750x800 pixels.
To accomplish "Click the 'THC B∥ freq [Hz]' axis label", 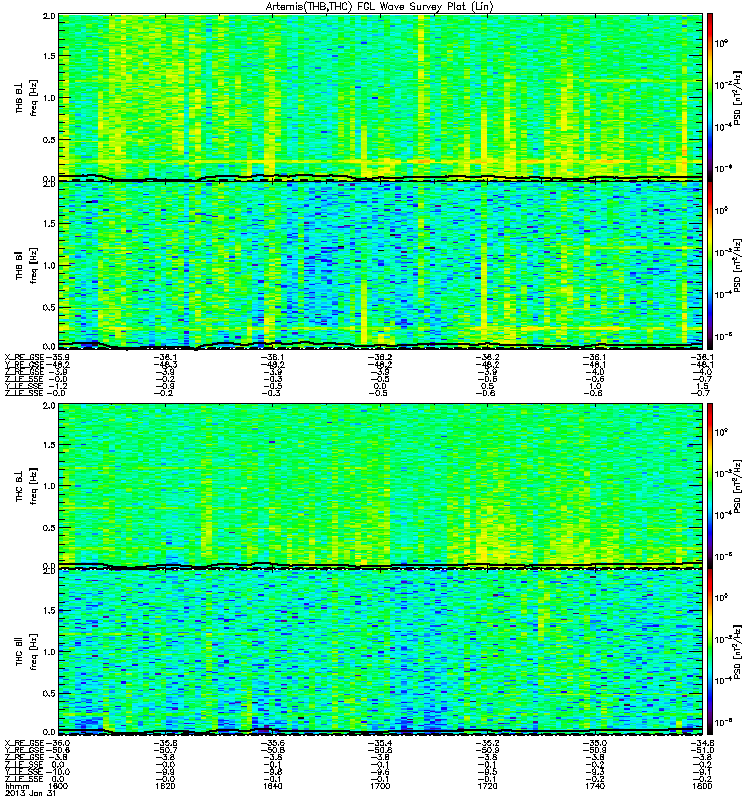I will (27, 652).
